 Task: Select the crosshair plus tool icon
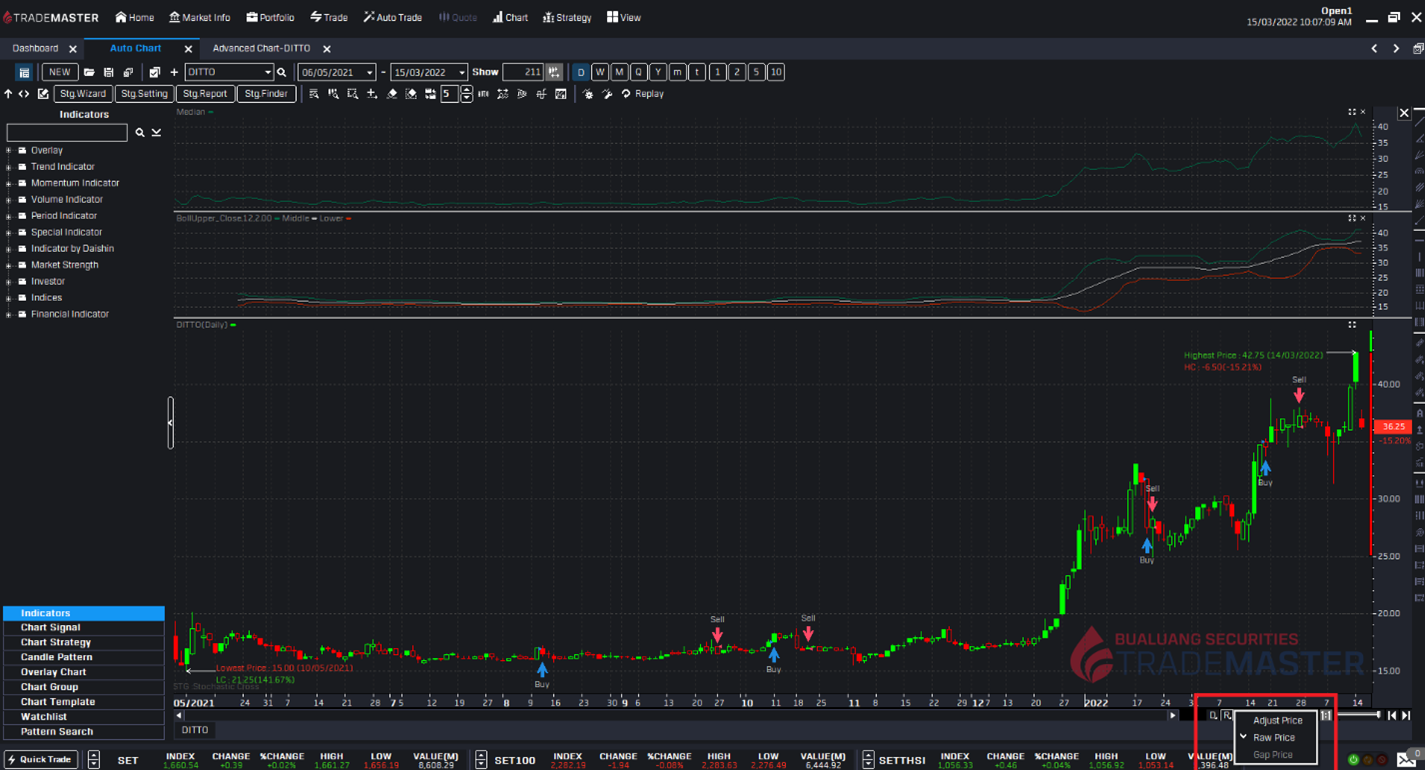372,94
